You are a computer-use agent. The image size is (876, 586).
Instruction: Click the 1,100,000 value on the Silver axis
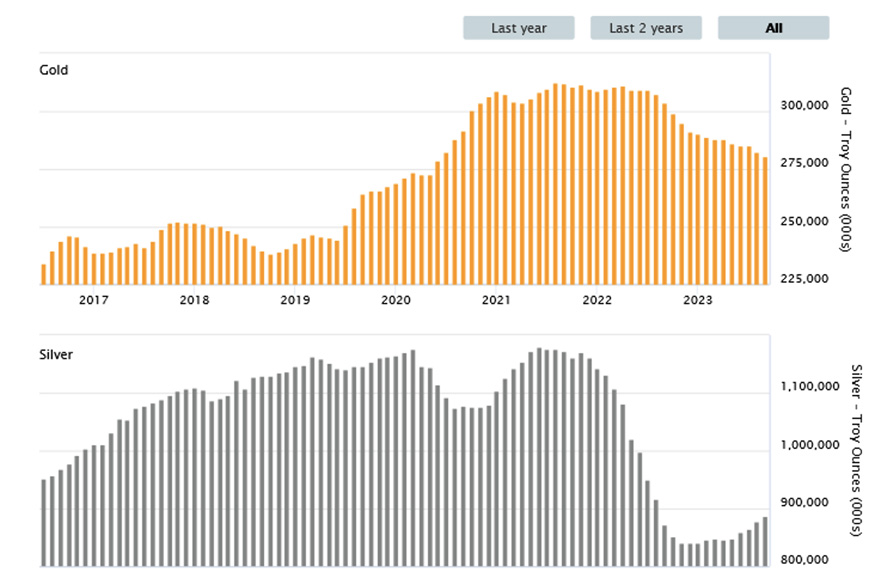click(x=808, y=387)
